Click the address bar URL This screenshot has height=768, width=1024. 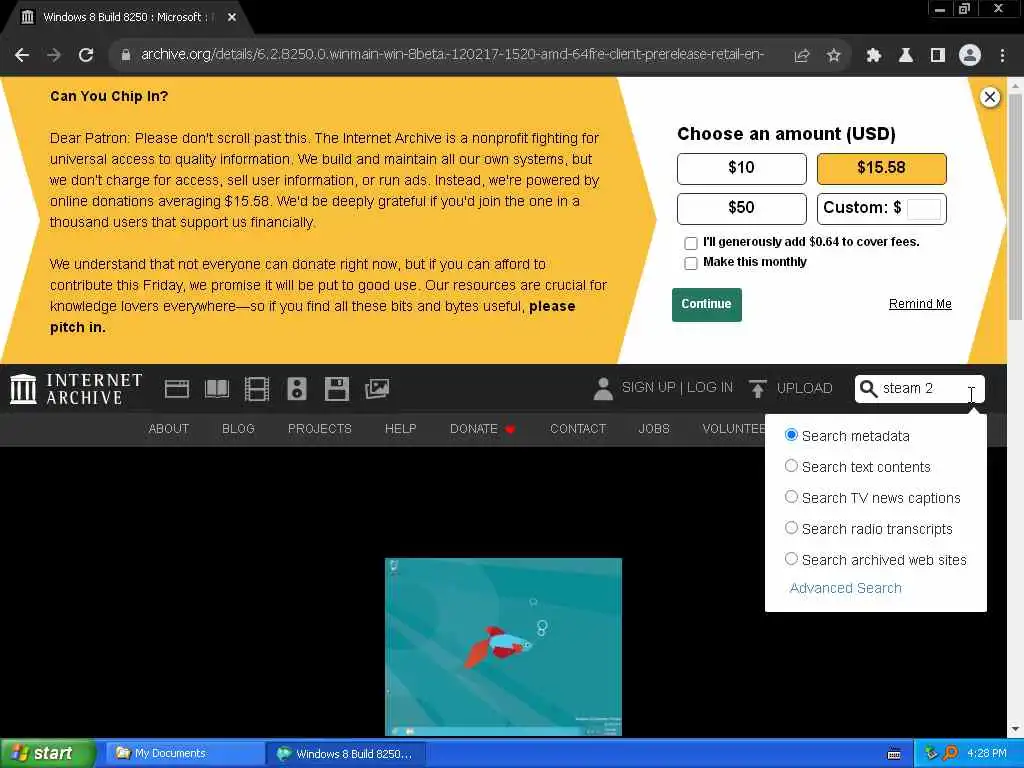[452, 55]
